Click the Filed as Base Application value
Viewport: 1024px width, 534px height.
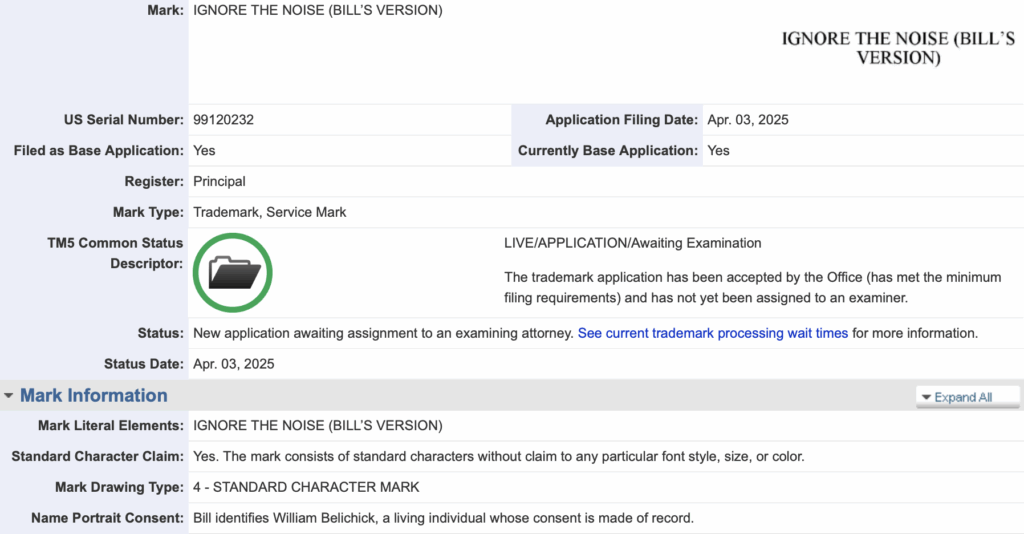coord(204,151)
